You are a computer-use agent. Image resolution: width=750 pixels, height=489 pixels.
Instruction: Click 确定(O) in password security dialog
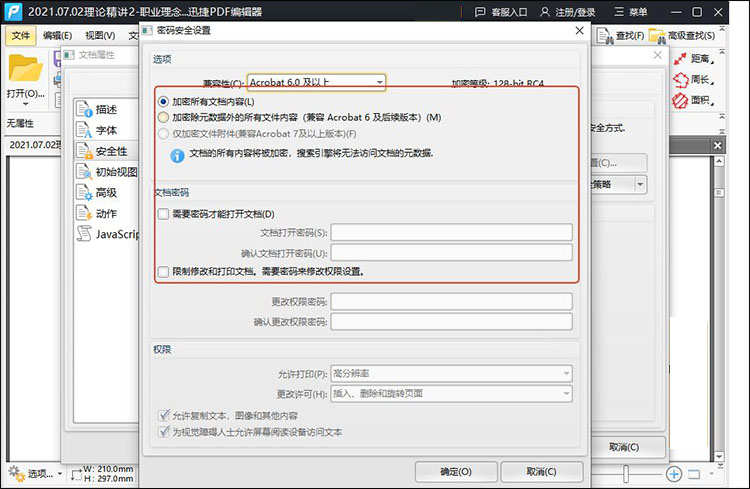point(456,472)
